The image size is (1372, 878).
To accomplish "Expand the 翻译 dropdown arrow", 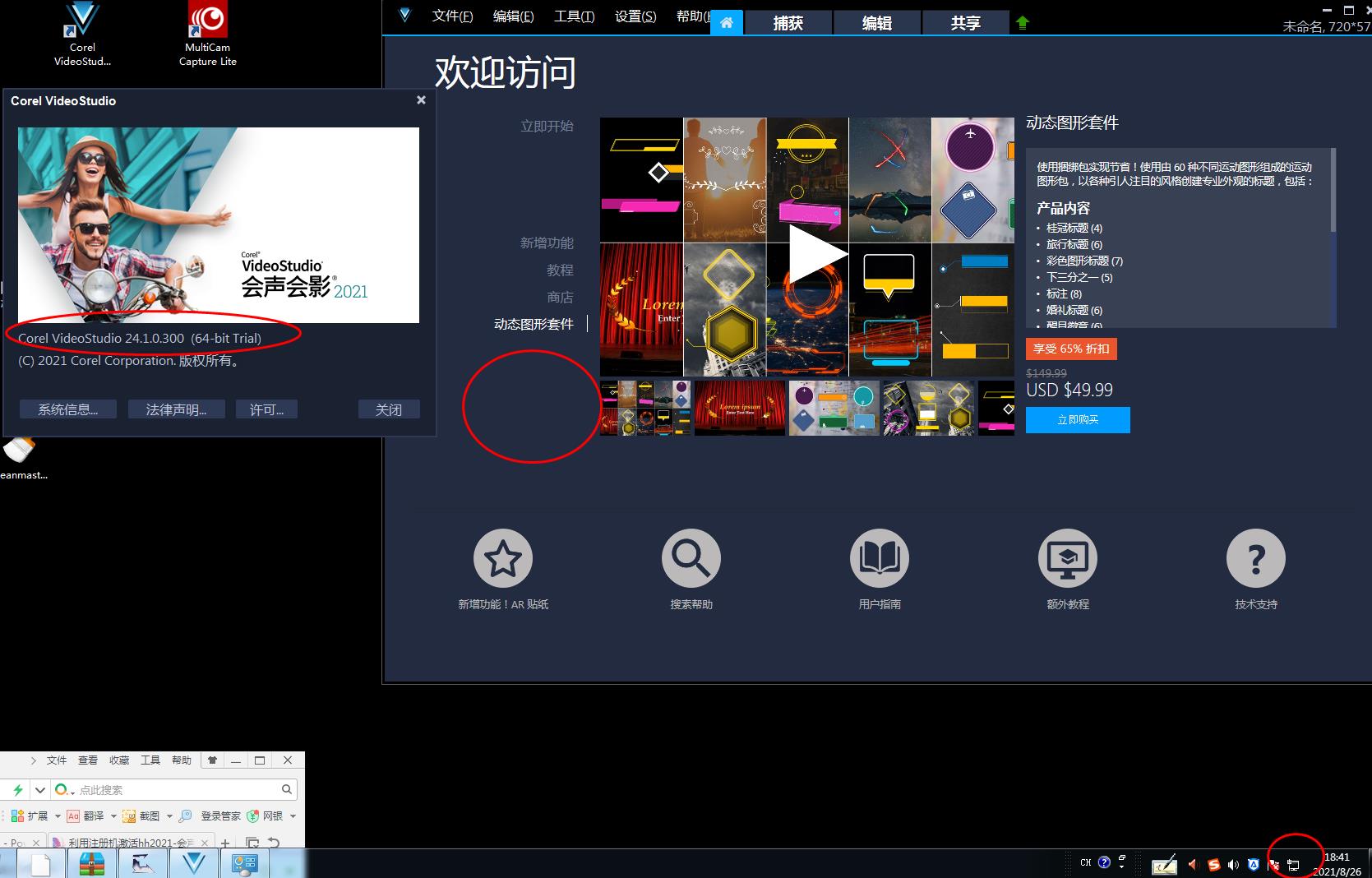I will coord(113,816).
